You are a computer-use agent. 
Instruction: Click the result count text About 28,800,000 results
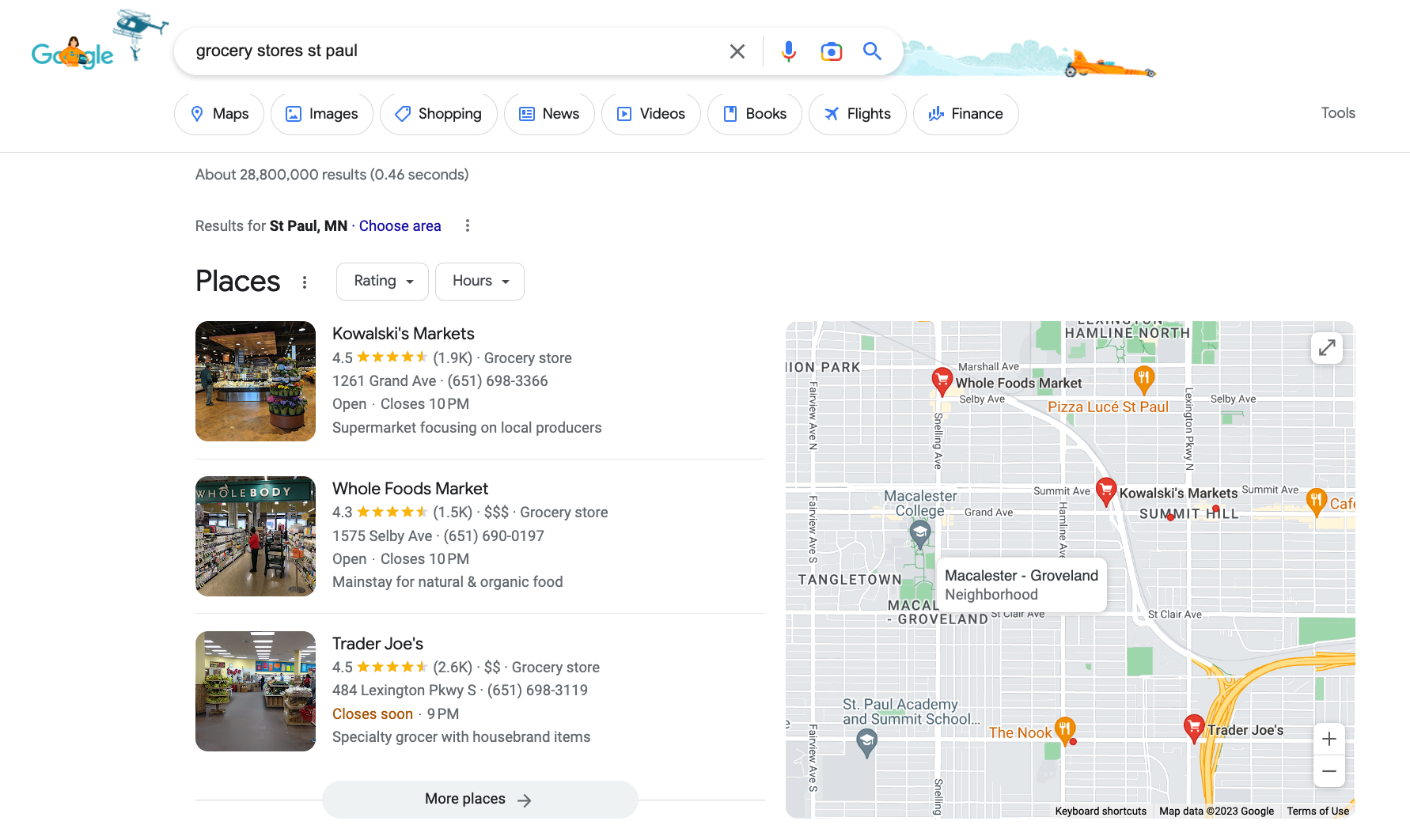point(332,175)
